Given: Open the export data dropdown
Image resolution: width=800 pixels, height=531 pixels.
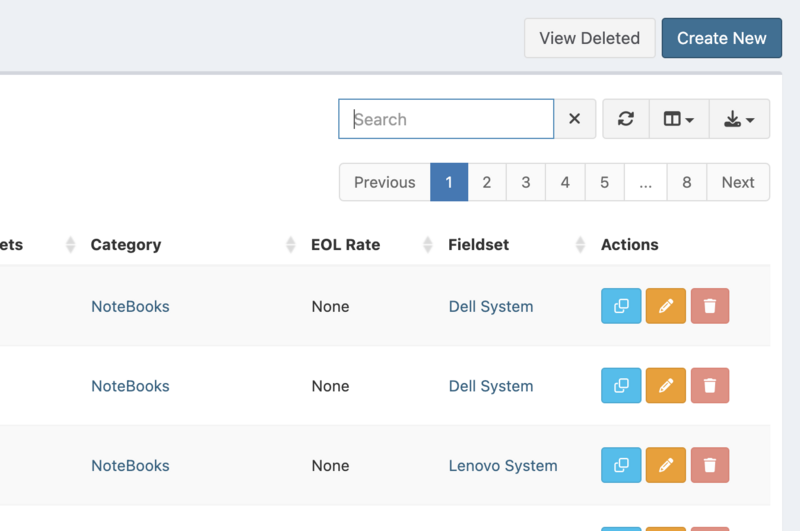Looking at the screenshot, I should (739, 119).
